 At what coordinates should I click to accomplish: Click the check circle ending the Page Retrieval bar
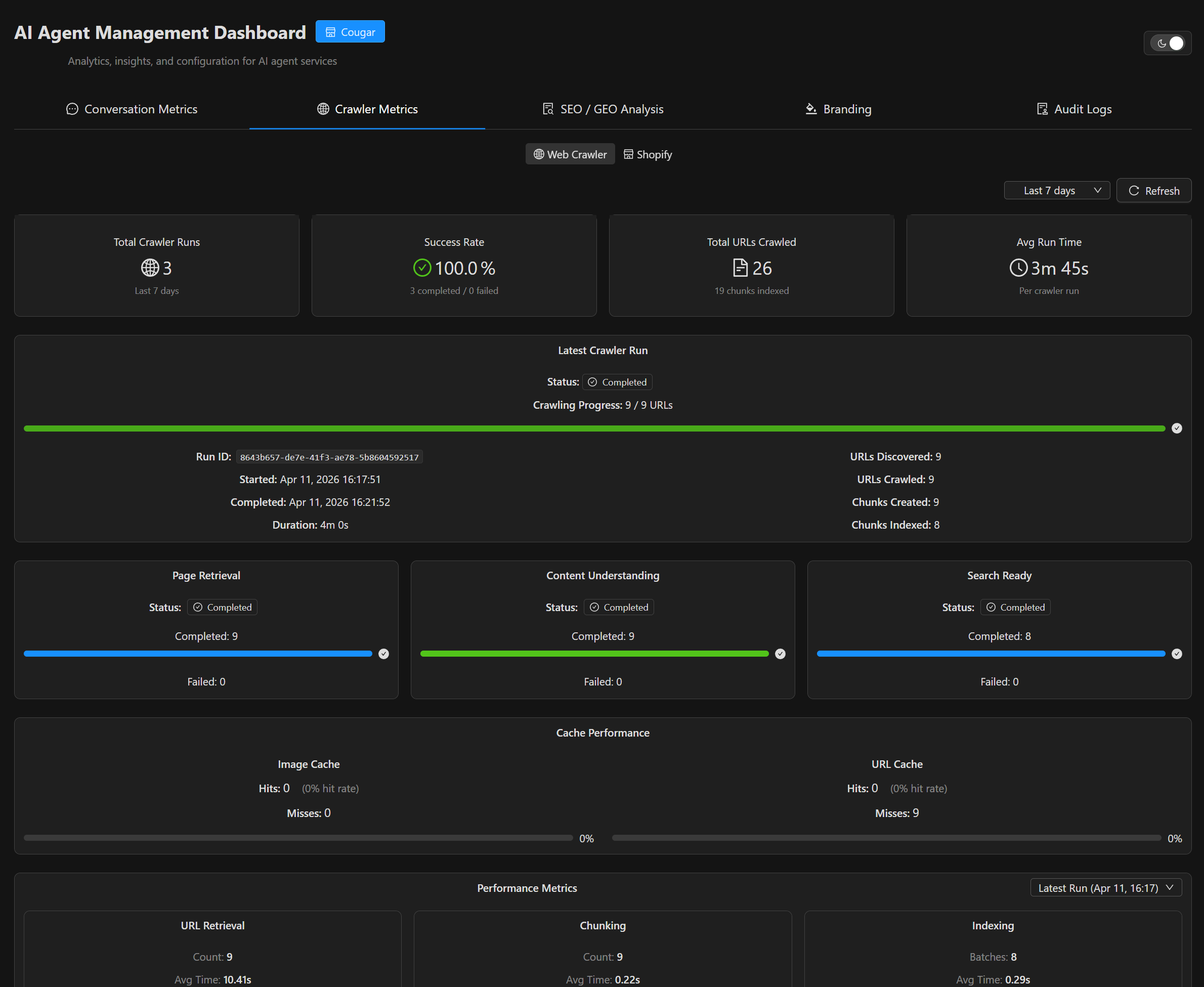click(x=383, y=654)
